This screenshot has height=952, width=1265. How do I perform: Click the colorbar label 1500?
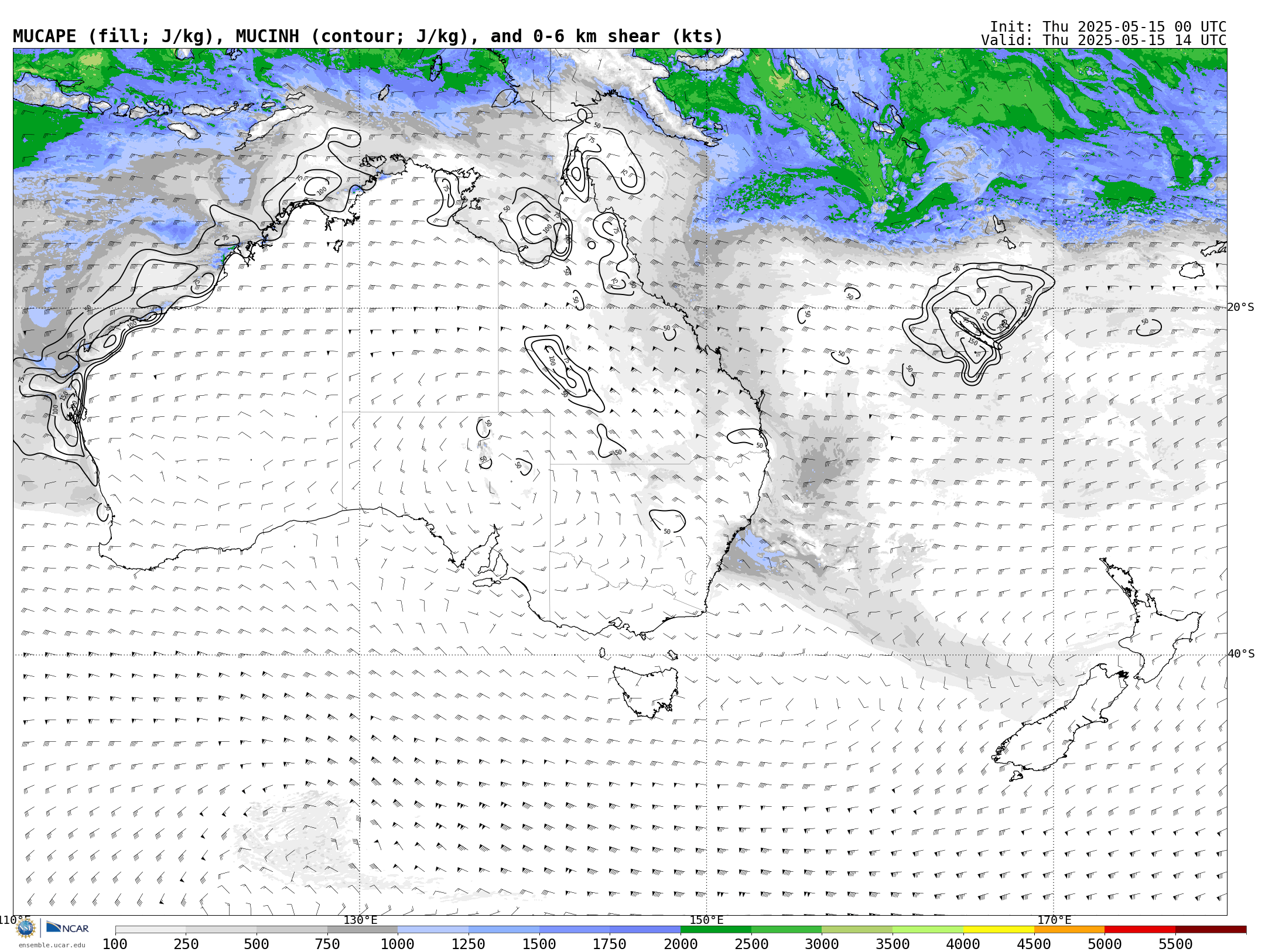[539, 944]
